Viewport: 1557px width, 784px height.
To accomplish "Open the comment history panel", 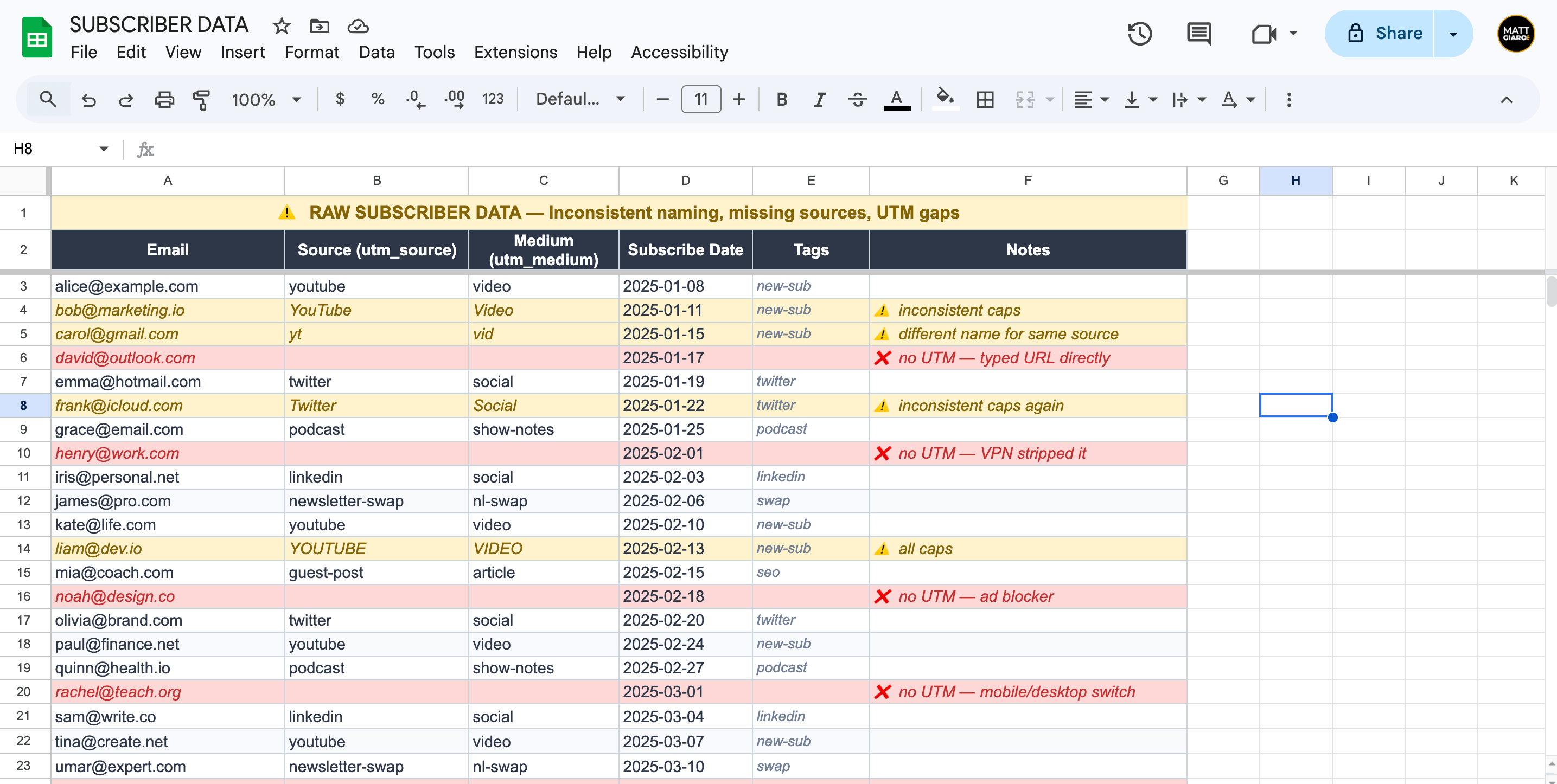I will click(x=1198, y=34).
